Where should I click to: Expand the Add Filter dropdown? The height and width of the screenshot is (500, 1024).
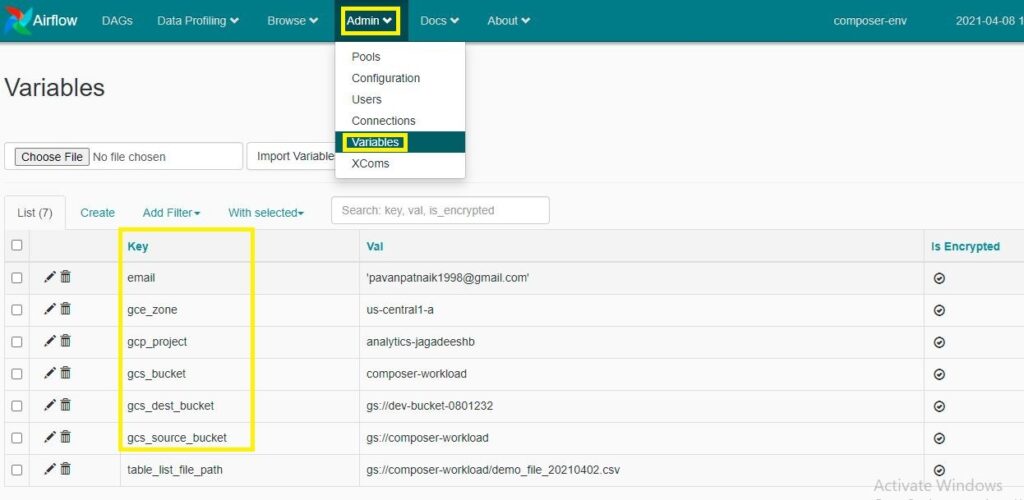(x=171, y=213)
